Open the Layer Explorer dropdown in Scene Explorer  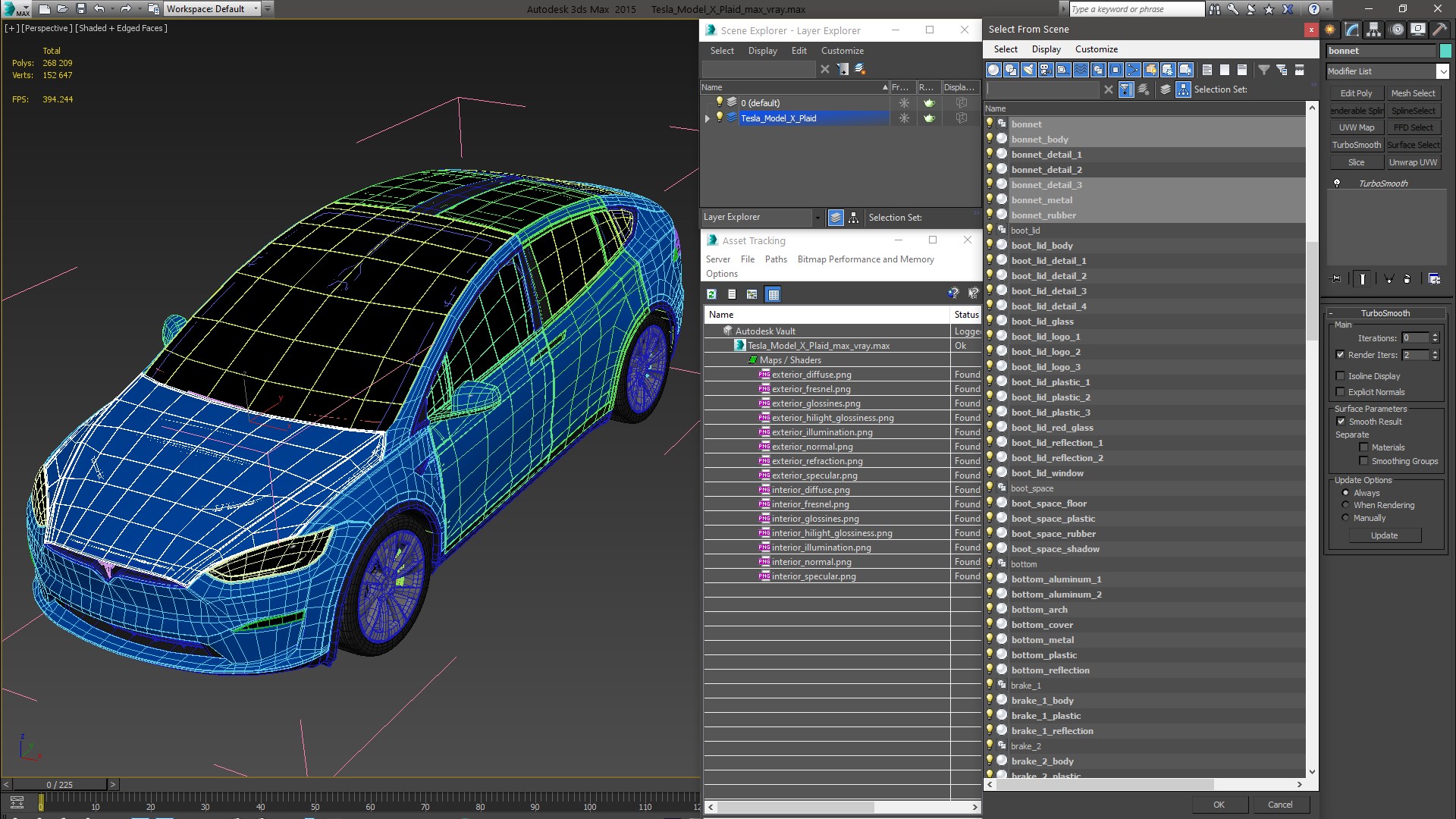[x=817, y=218]
